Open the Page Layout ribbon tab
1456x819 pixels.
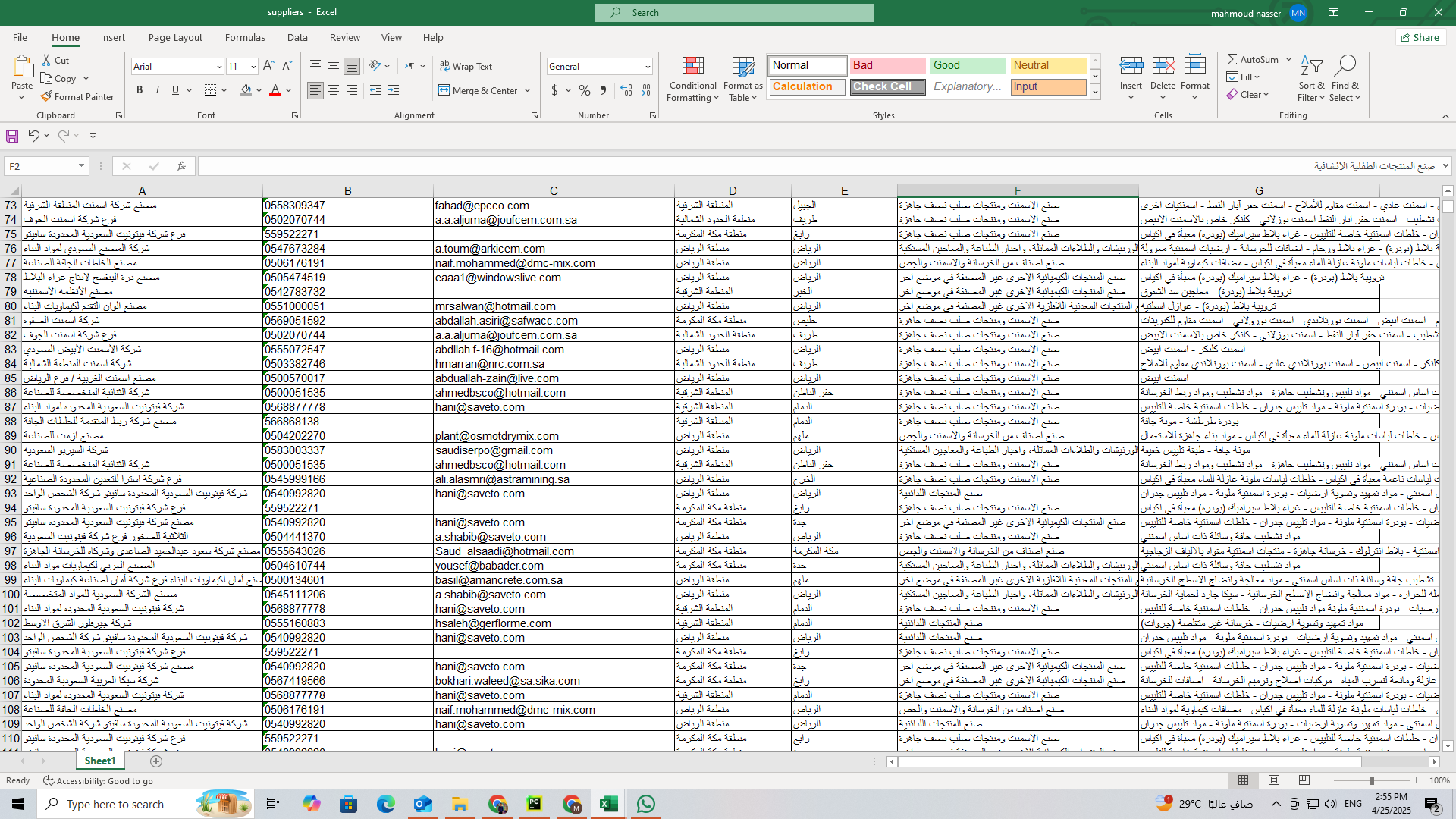pyautogui.click(x=175, y=37)
